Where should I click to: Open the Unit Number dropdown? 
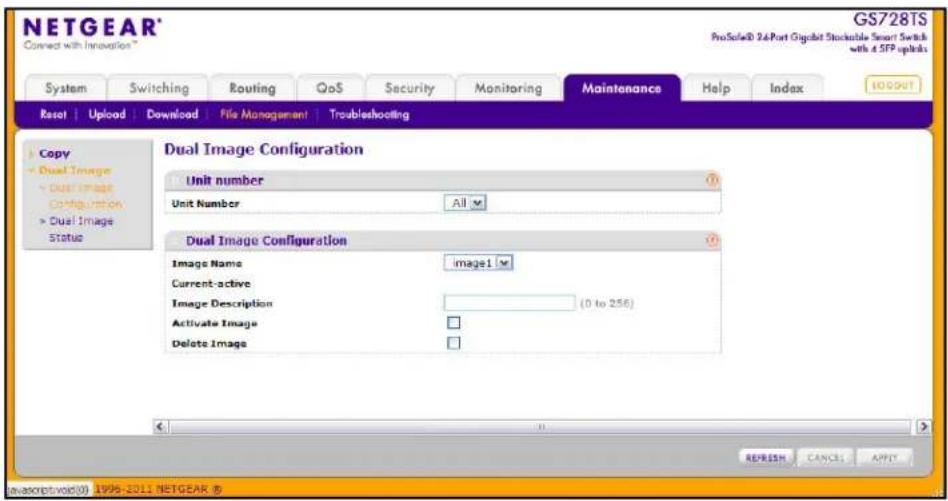point(465,203)
